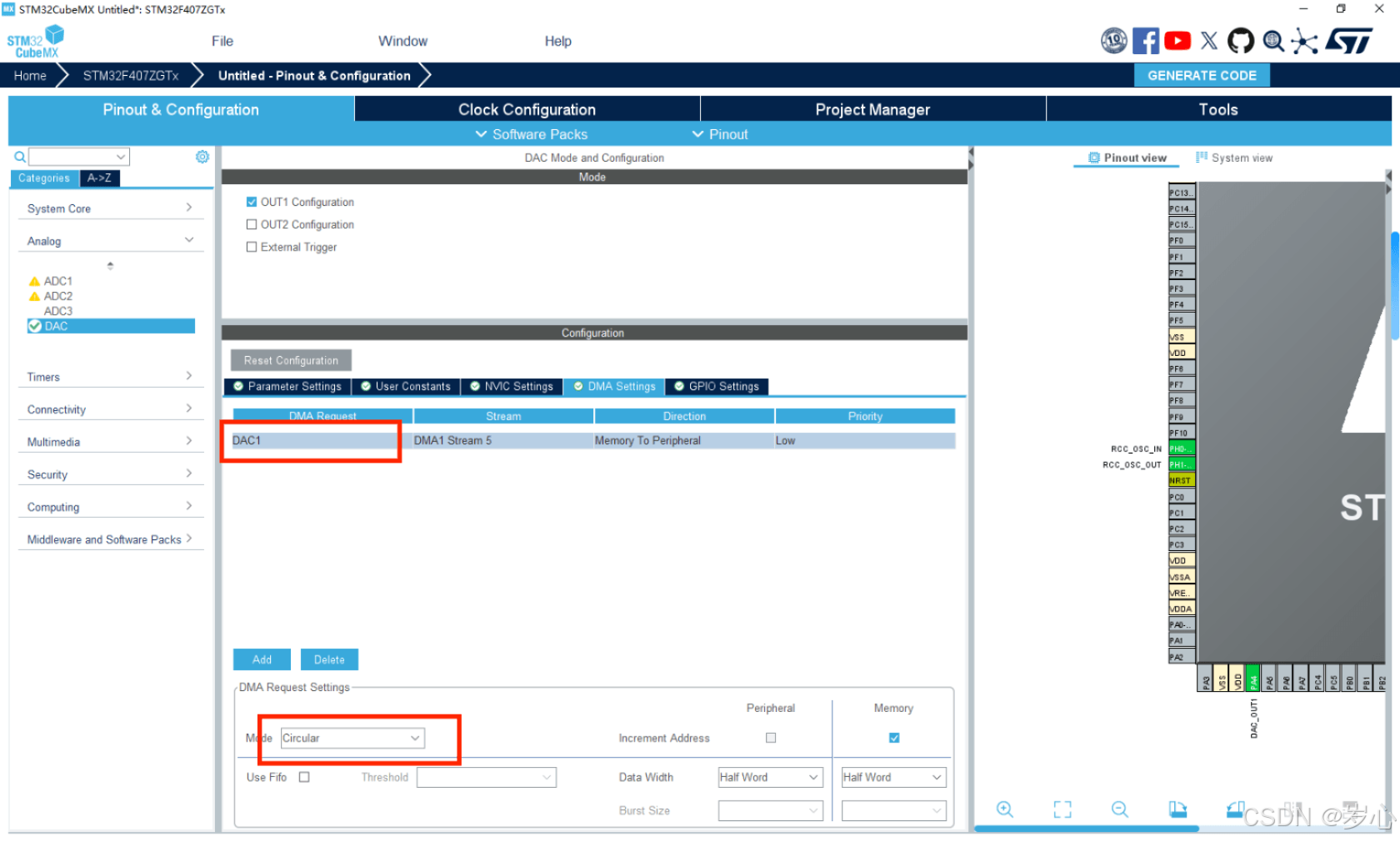Click the ST community network icon
The height and width of the screenshot is (842, 1400).
pyautogui.click(x=1304, y=41)
